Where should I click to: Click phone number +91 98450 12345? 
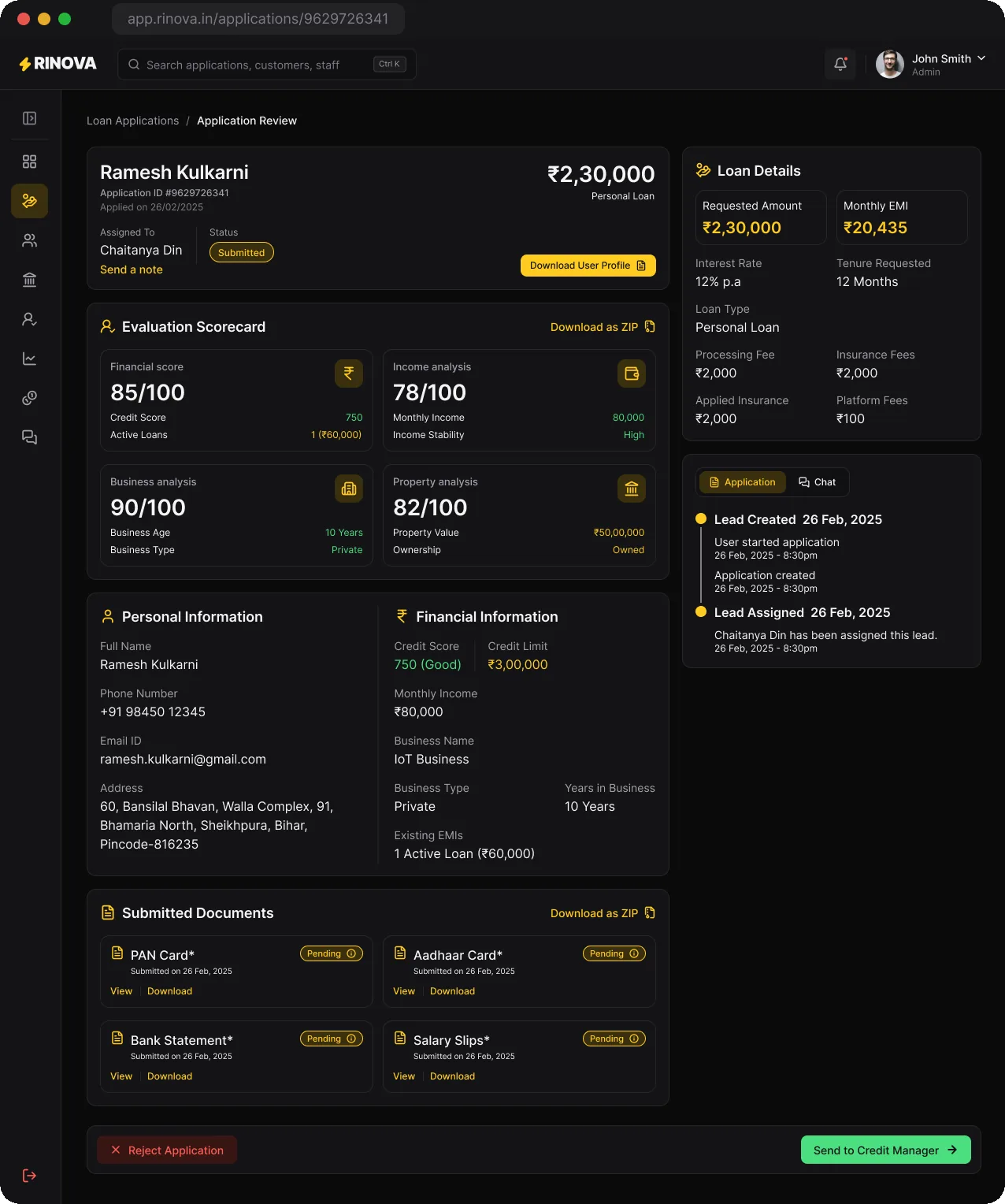(153, 712)
